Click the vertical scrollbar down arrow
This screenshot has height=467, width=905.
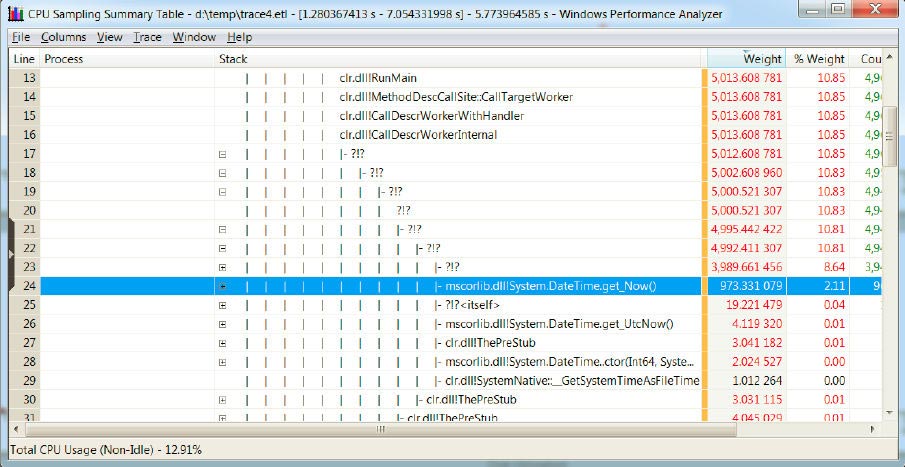[x=891, y=413]
